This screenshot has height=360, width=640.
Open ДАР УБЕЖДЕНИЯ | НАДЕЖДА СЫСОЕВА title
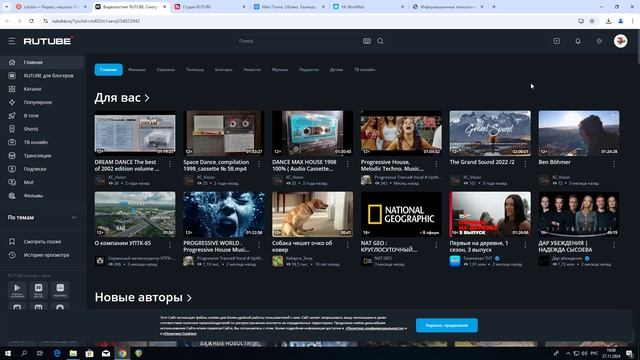tap(565, 246)
